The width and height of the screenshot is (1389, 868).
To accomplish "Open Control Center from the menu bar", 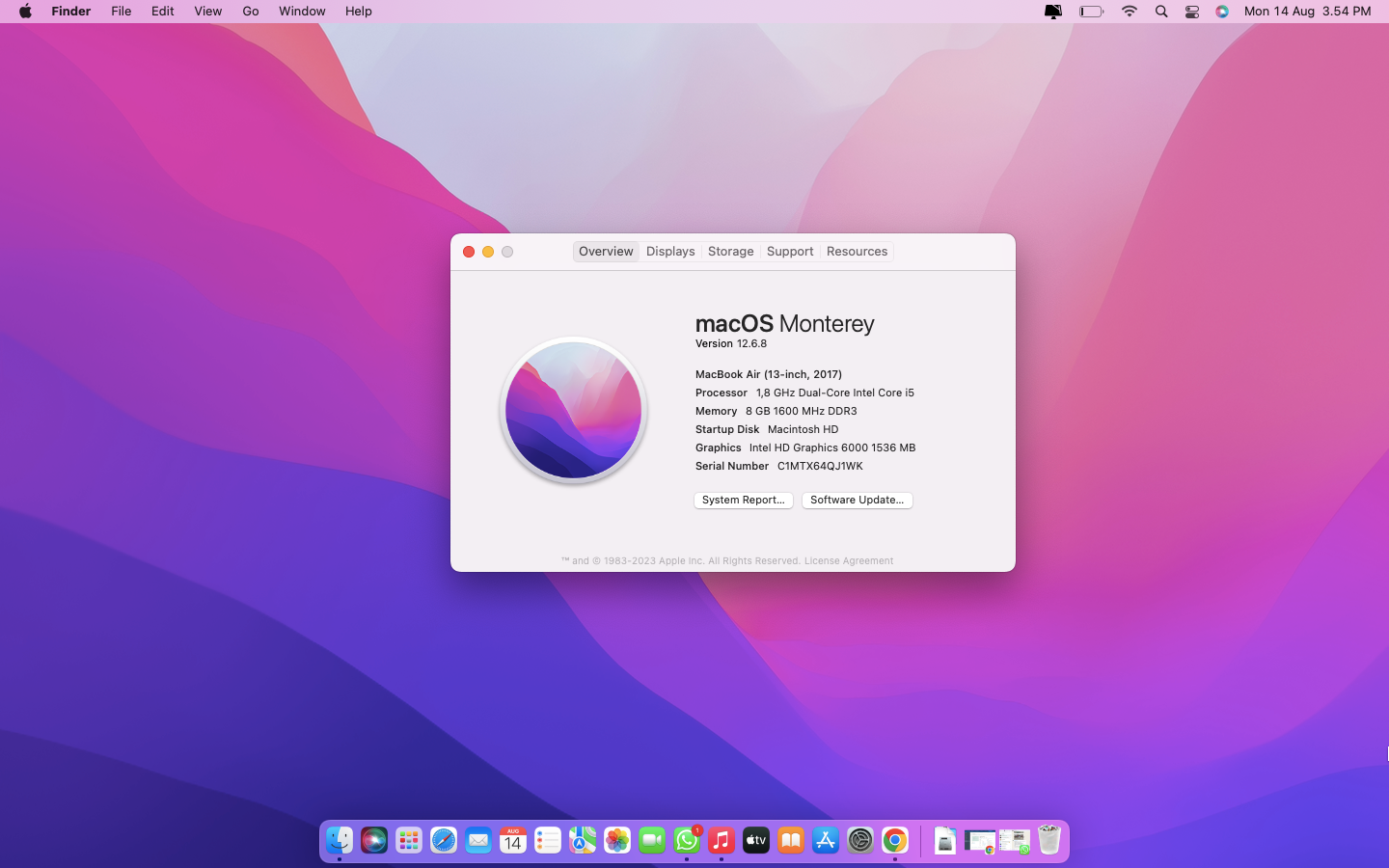I will point(1192,12).
